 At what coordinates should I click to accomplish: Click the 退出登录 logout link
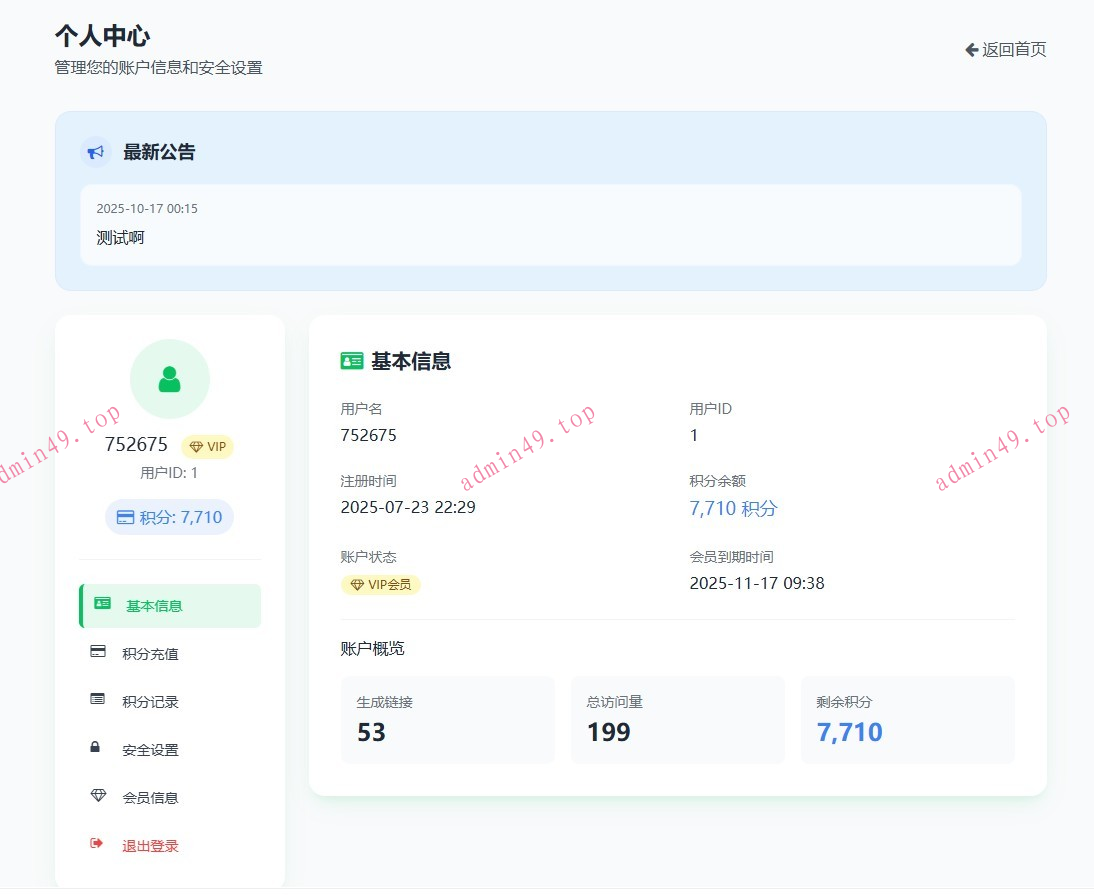click(x=150, y=846)
